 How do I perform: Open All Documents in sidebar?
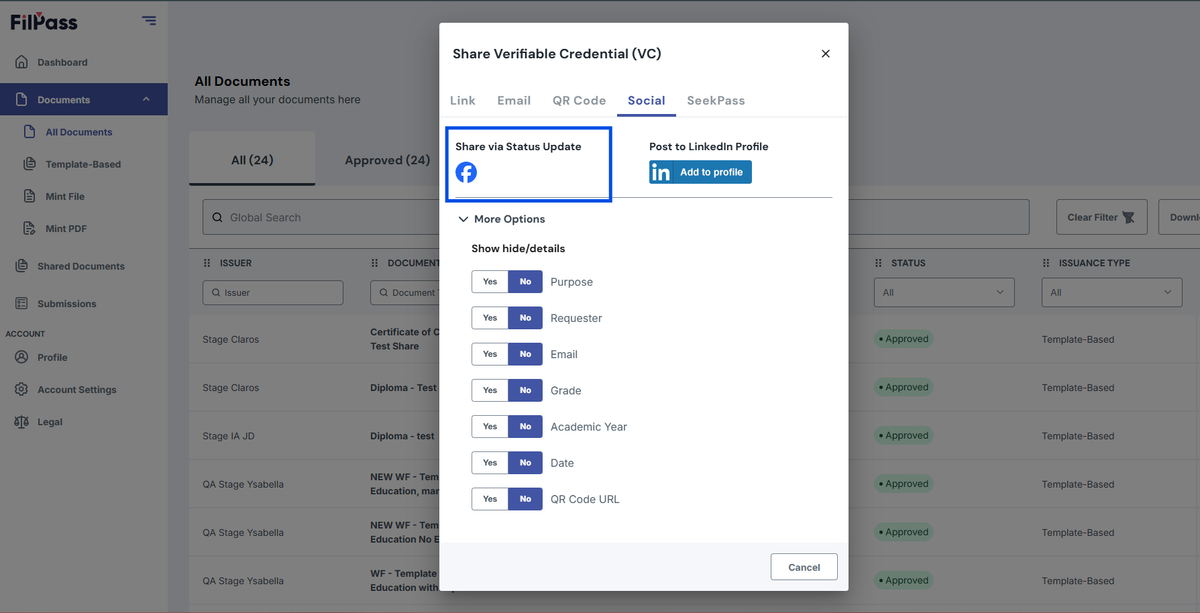point(79,132)
